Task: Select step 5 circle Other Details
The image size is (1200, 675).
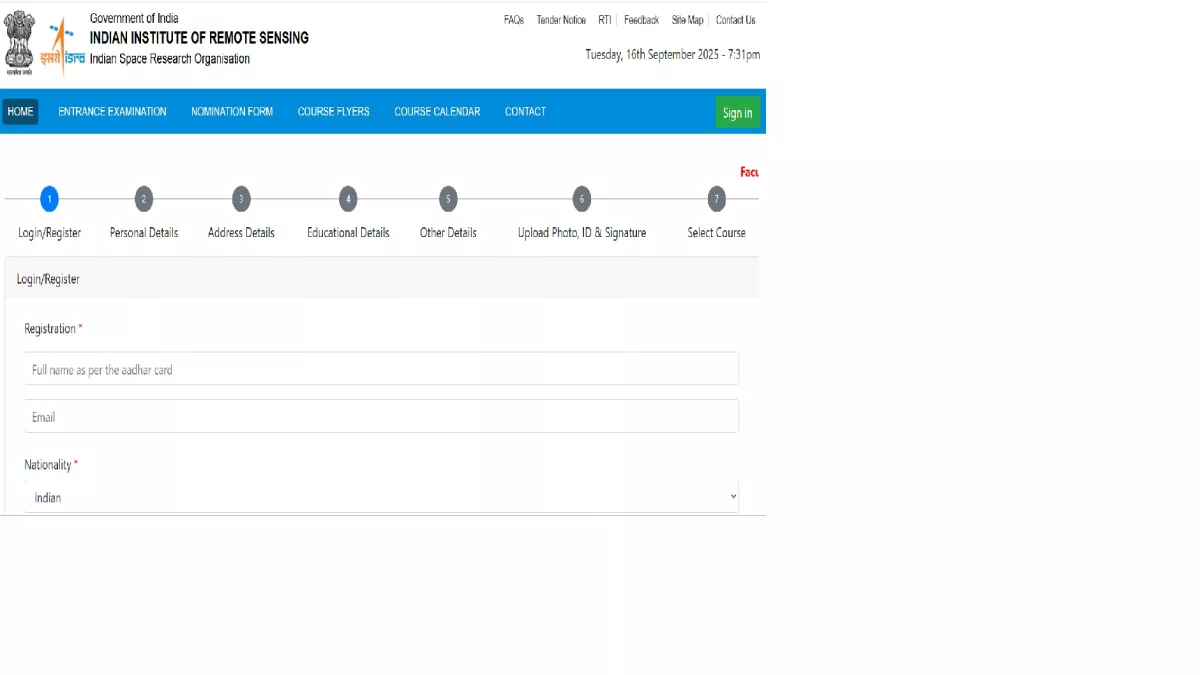Action: click(448, 199)
